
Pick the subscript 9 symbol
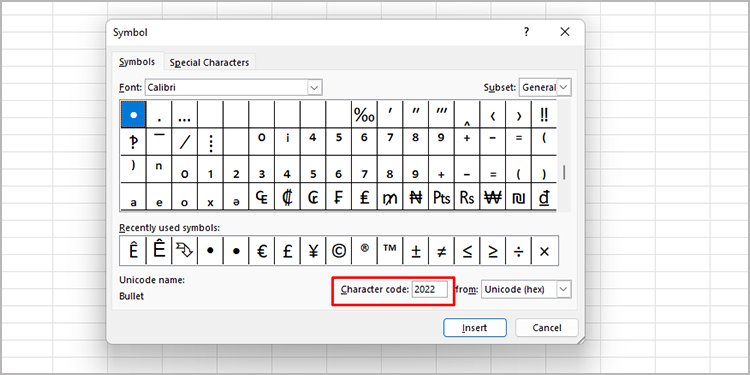416,169
